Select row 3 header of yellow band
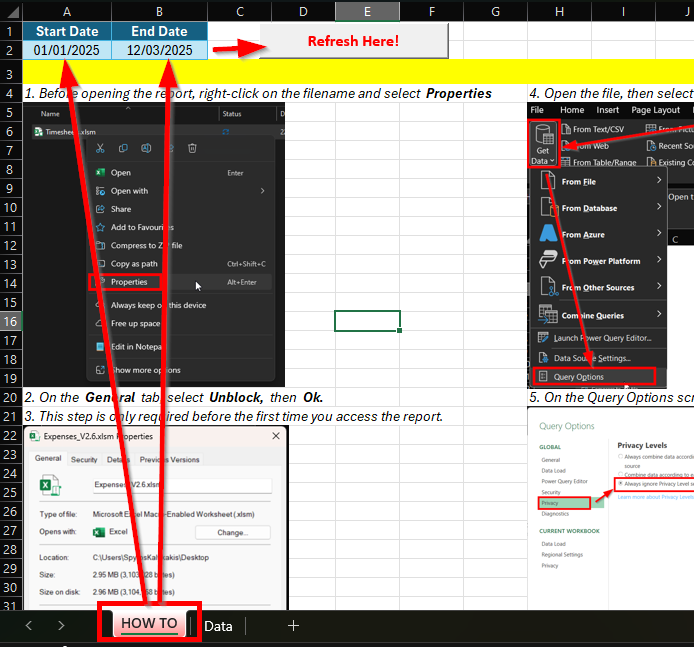 (x=11, y=74)
